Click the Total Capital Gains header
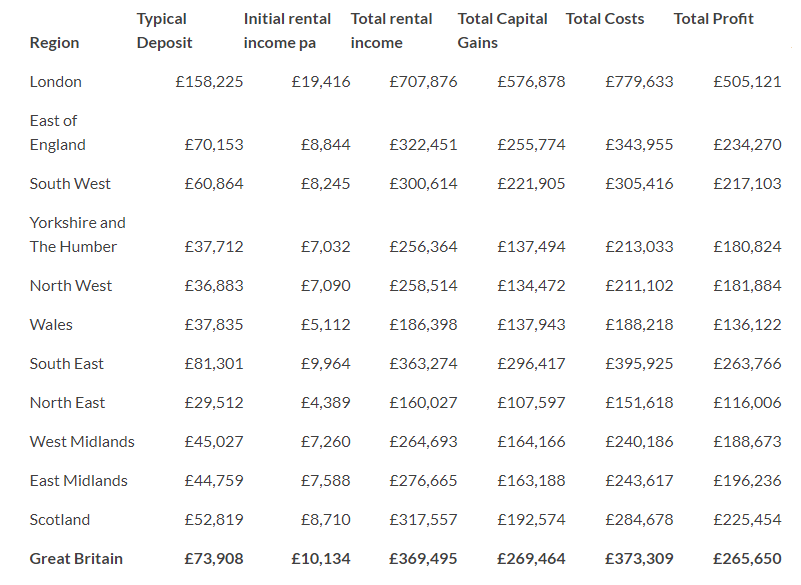This screenshot has width=801, height=585. coord(502,31)
